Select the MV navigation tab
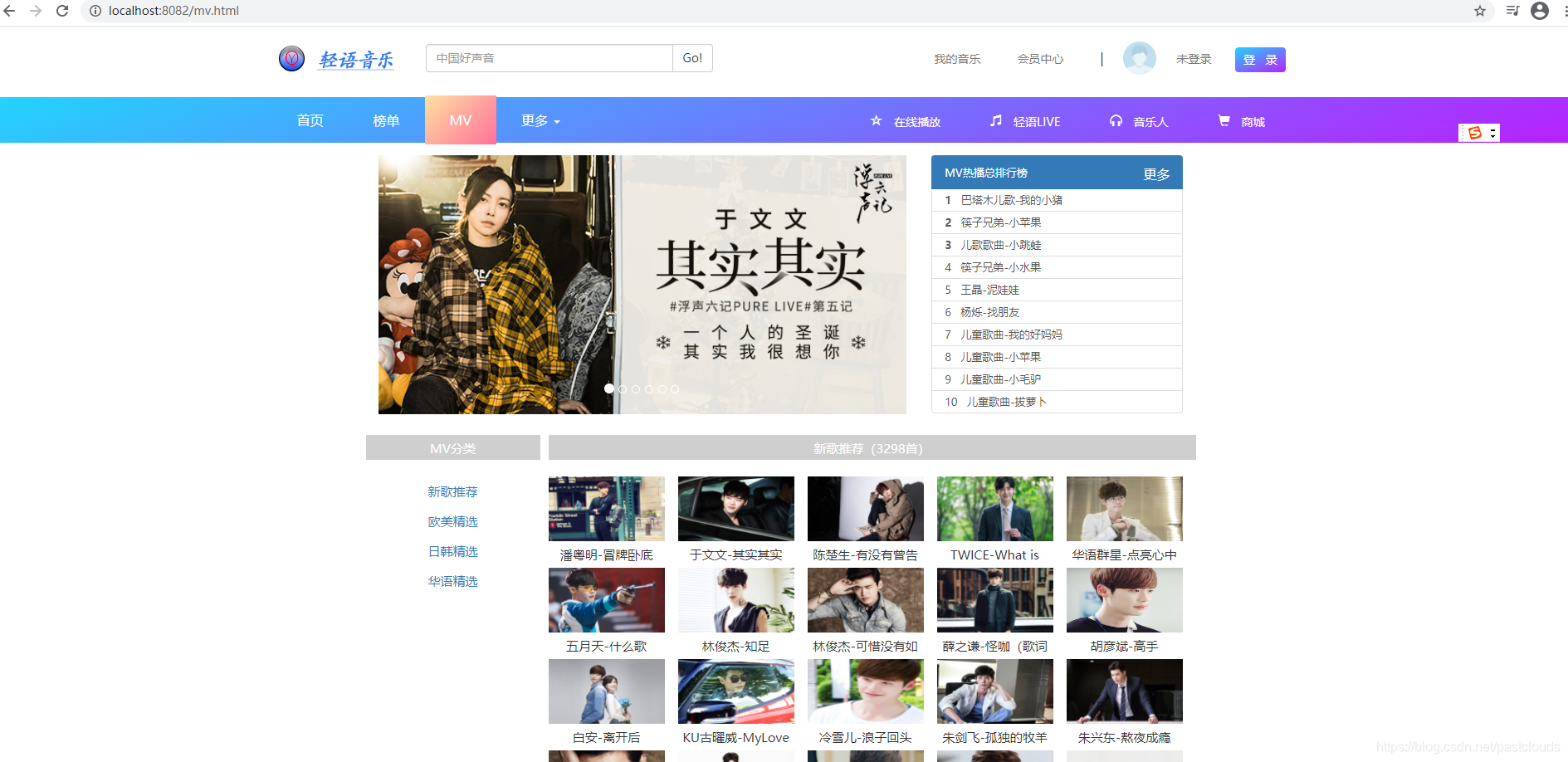 [461, 120]
